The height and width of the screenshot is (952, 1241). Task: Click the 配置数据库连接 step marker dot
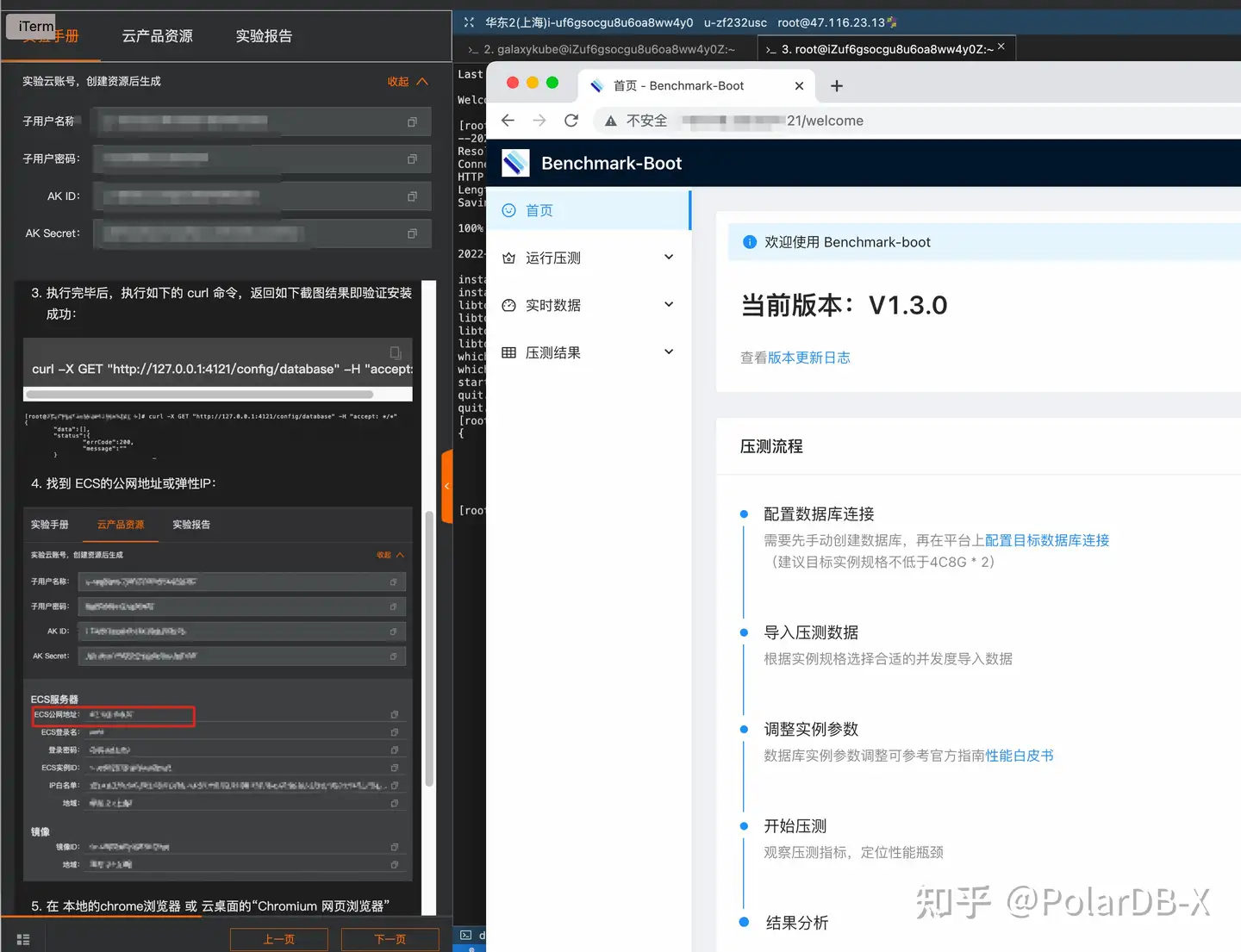(x=744, y=514)
